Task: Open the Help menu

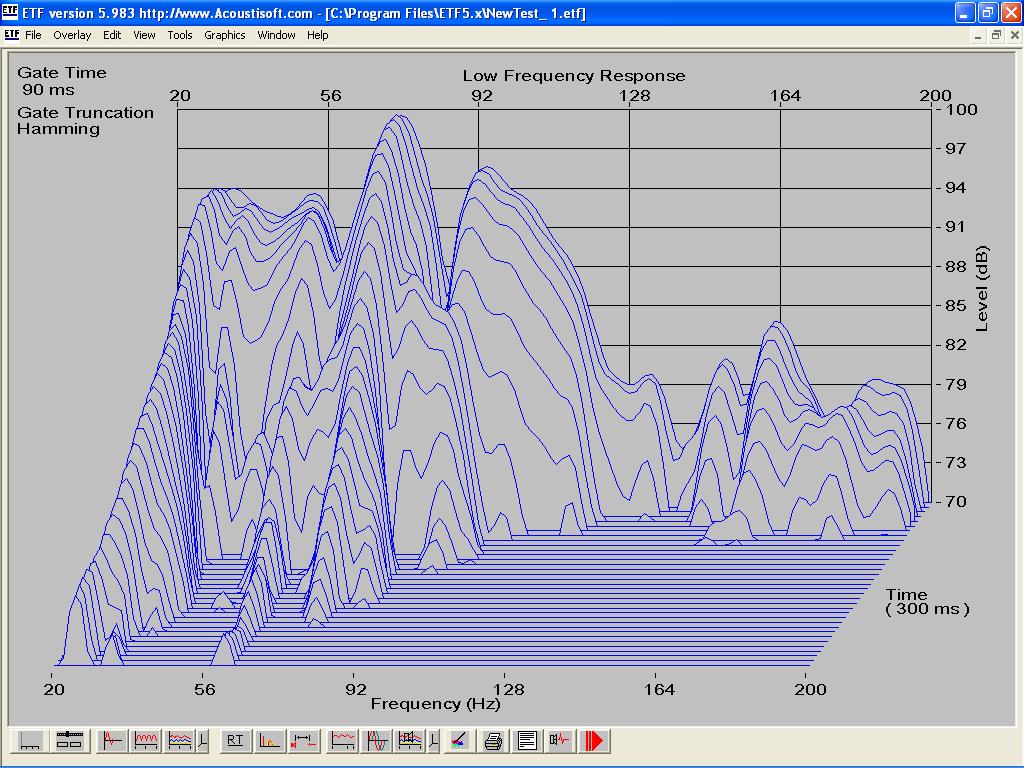Action: 317,35
